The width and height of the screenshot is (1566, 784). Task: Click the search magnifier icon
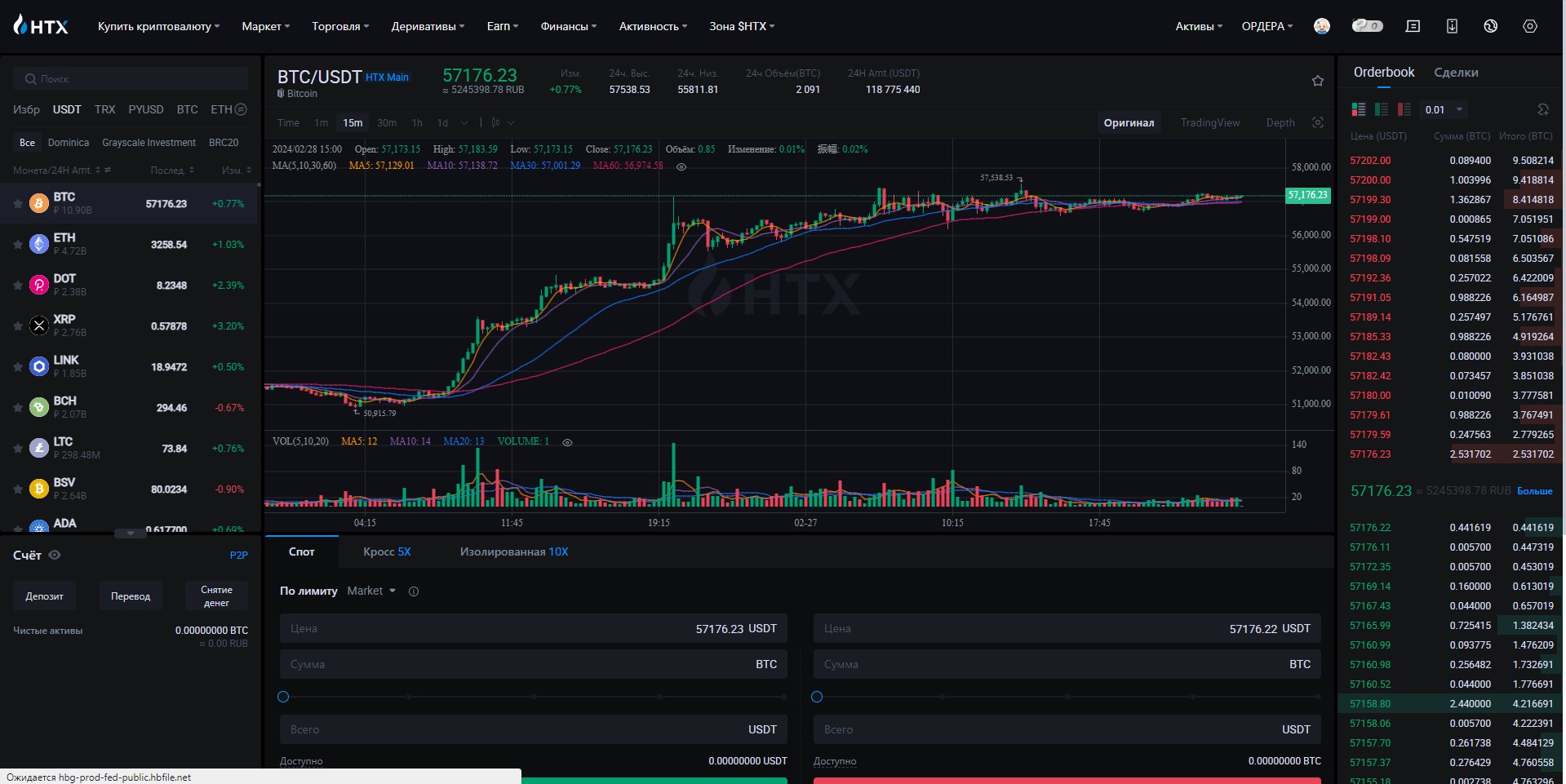30,79
